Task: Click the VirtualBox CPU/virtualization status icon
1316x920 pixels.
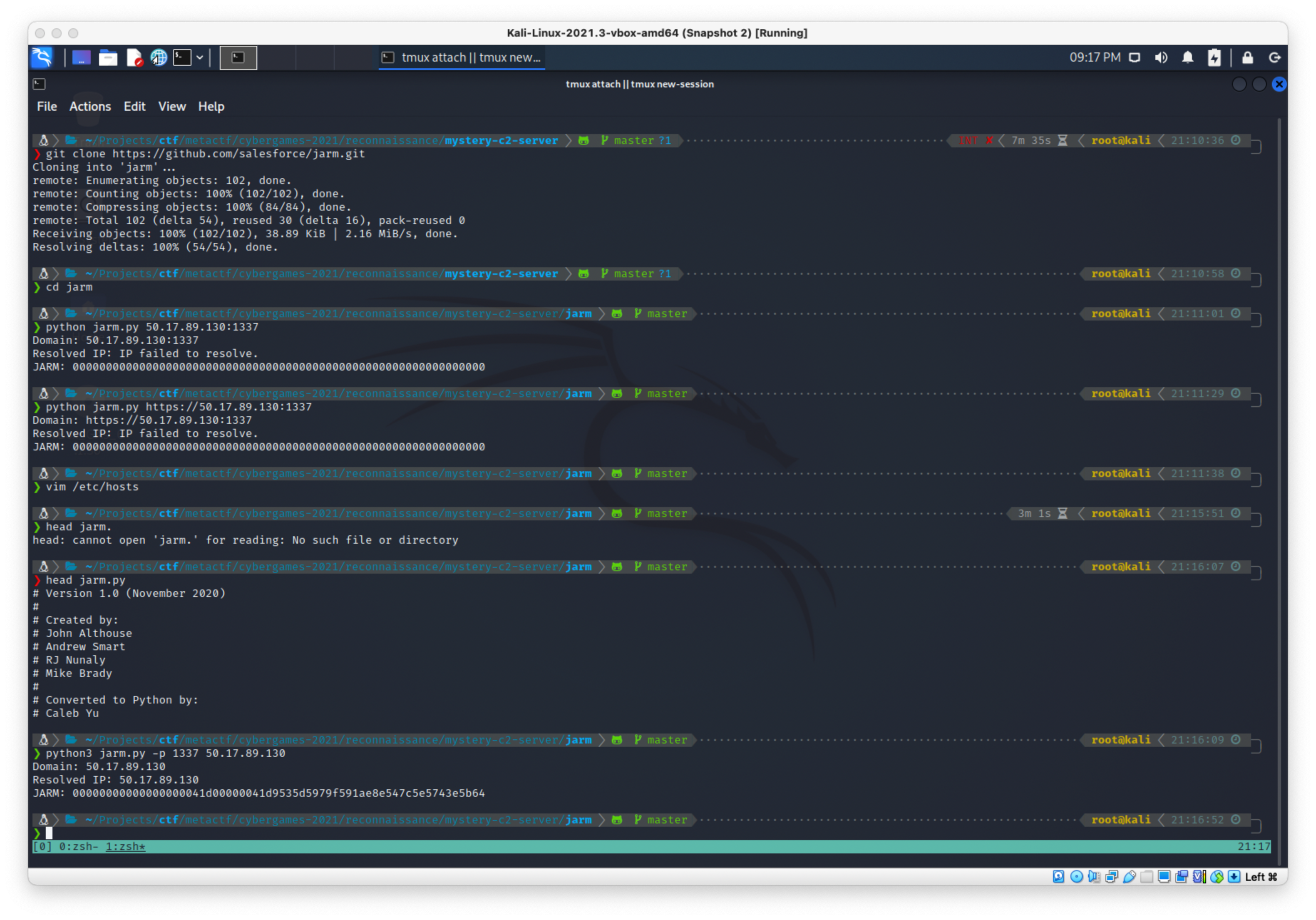Action: click(1199, 876)
